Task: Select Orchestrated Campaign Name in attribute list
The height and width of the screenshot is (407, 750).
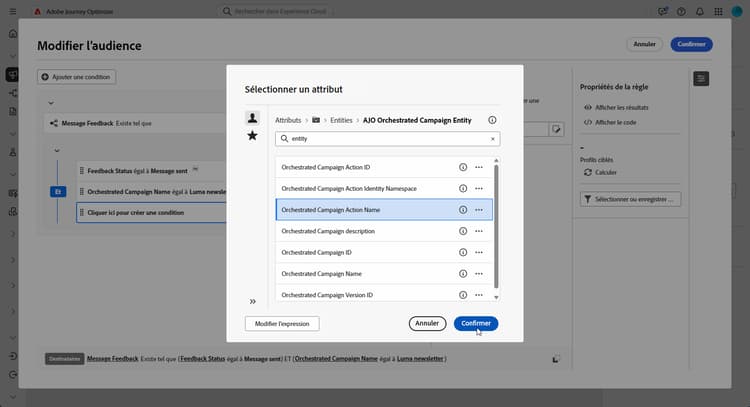Action: click(x=384, y=274)
